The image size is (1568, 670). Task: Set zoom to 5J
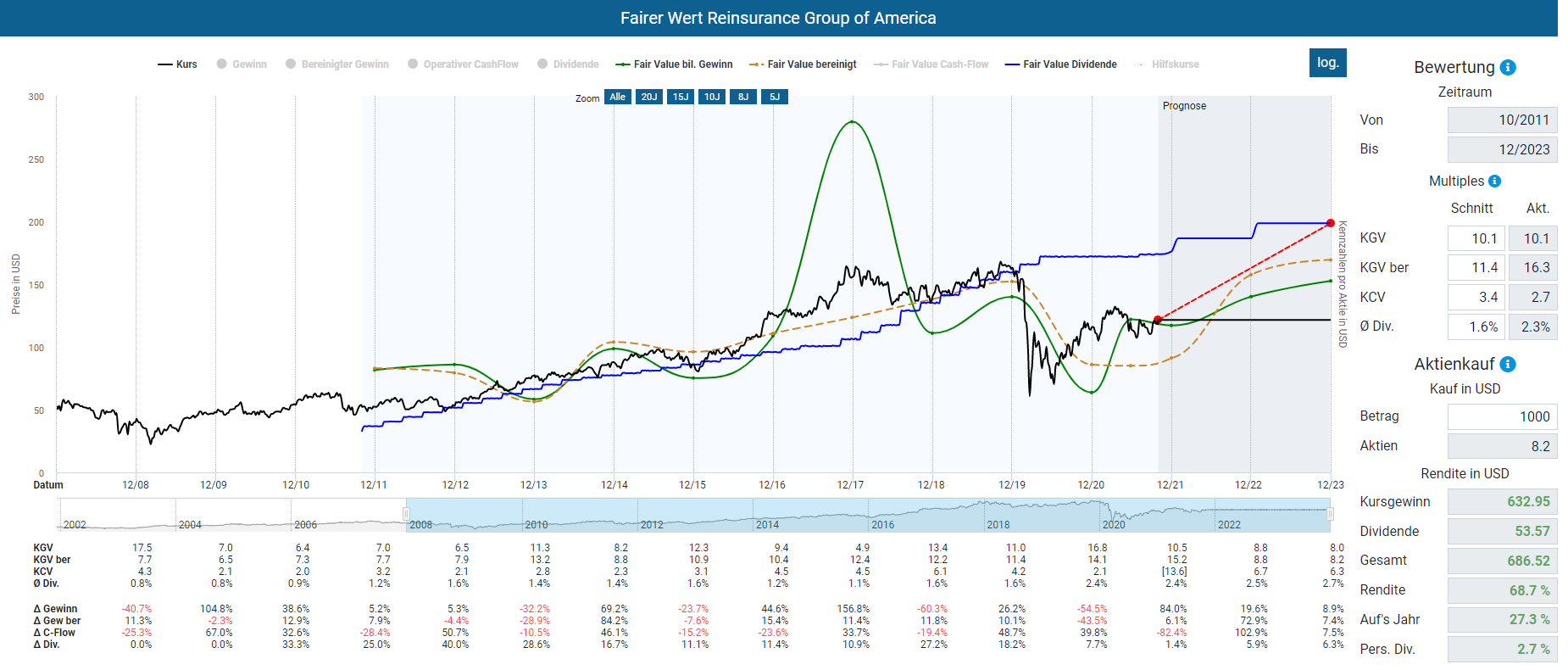click(775, 97)
